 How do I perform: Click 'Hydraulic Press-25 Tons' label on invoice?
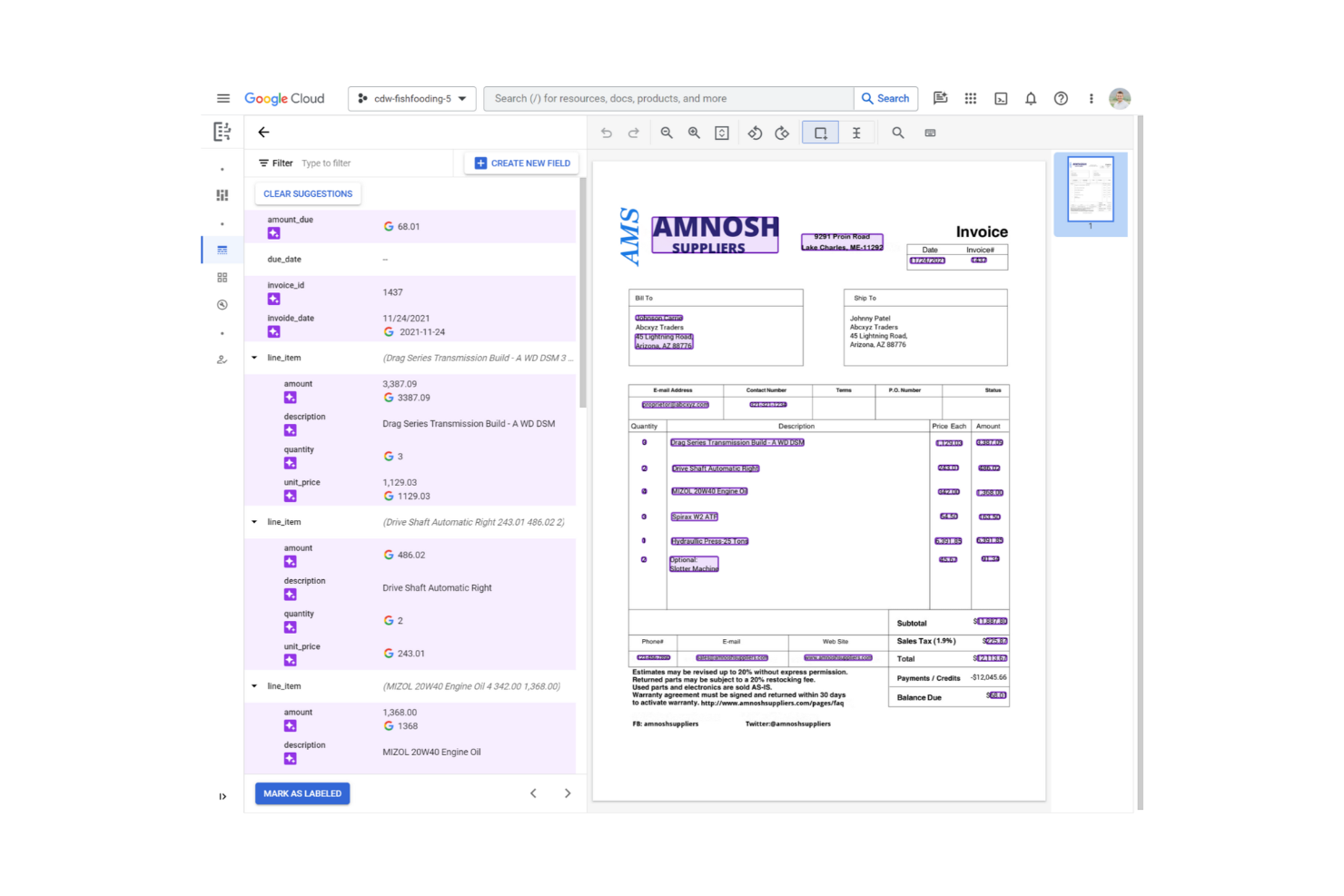[x=709, y=541]
